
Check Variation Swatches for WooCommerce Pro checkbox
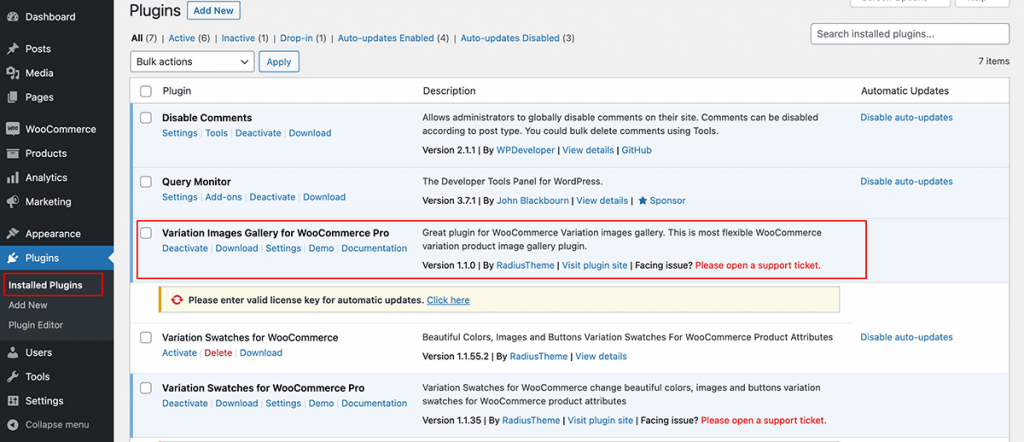pos(146,388)
